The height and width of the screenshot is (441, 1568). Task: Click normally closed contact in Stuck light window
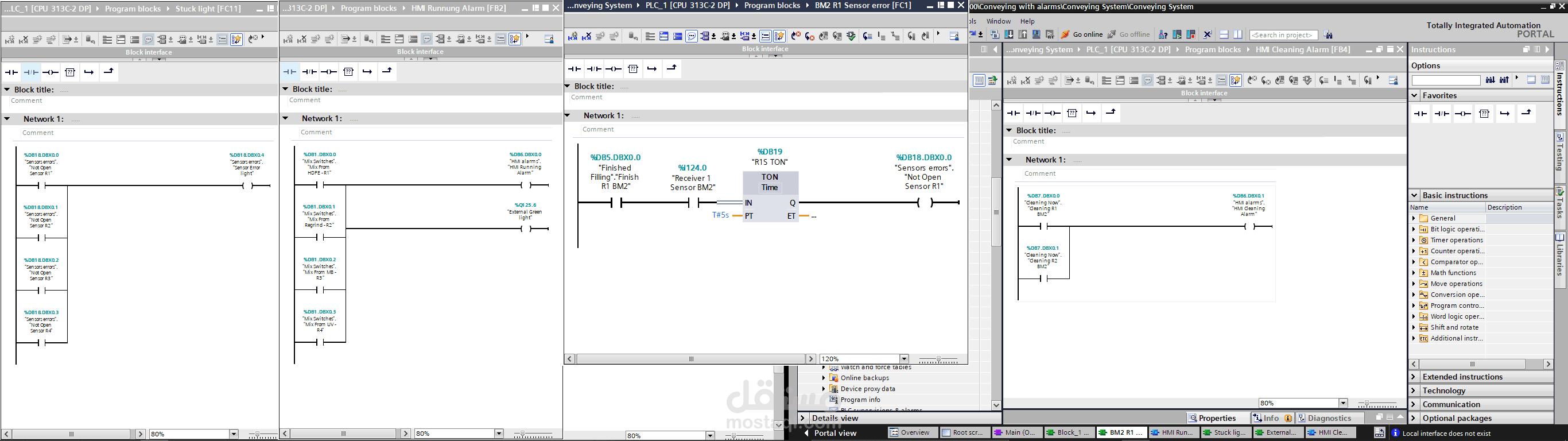click(31, 72)
